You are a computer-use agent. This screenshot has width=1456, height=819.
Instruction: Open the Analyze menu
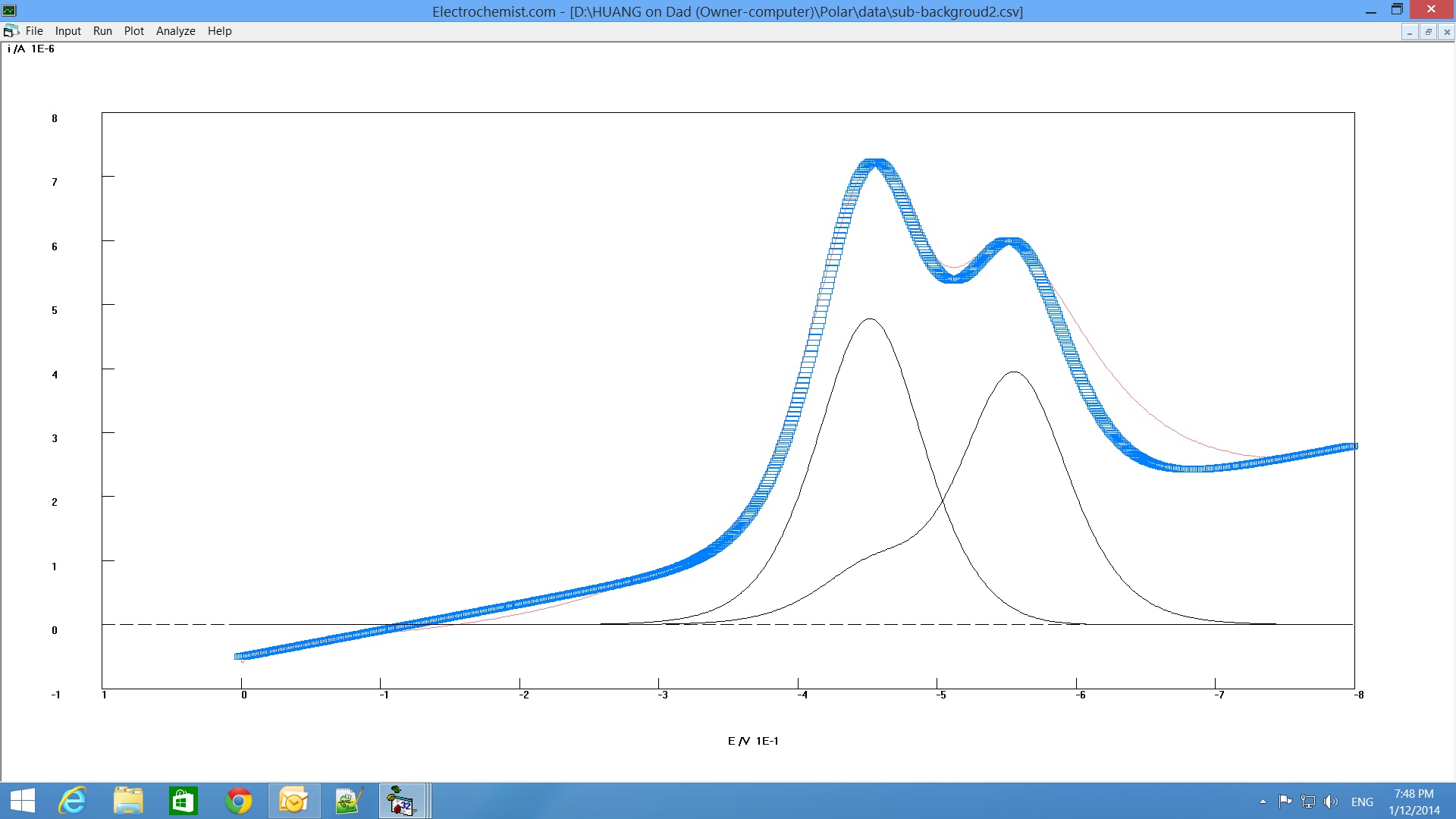(175, 31)
